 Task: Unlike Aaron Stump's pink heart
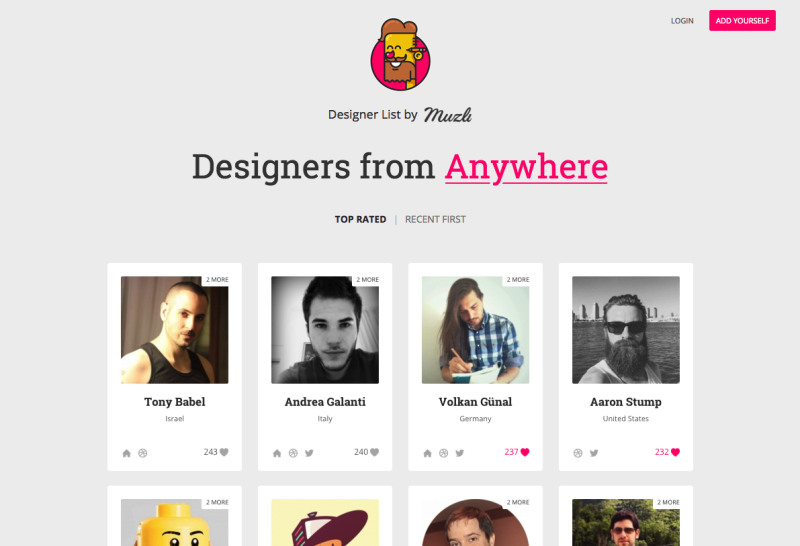pyautogui.click(x=676, y=452)
